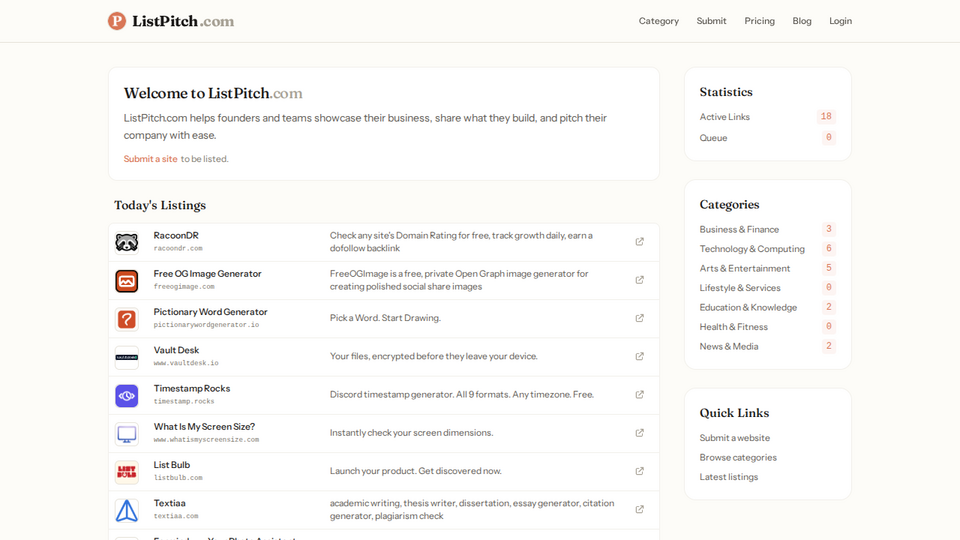Select the Business & Finance category
Image resolution: width=960 pixels, height=540 pixels.
tap(739, 230)
